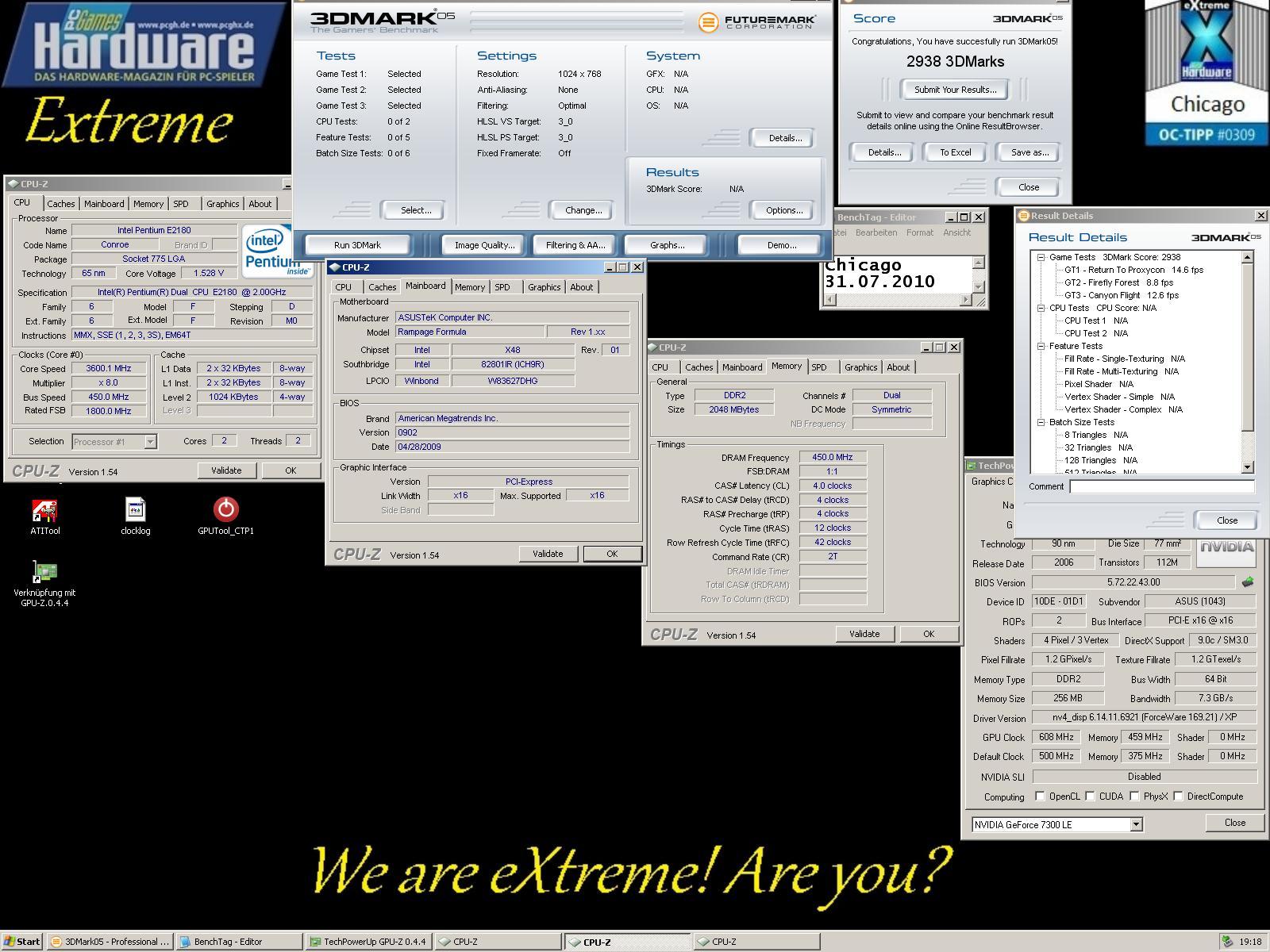The image size is (1270, 952).
Task: Open the Ansicht menu in BenchTag Editor
Action: (956, 232)
